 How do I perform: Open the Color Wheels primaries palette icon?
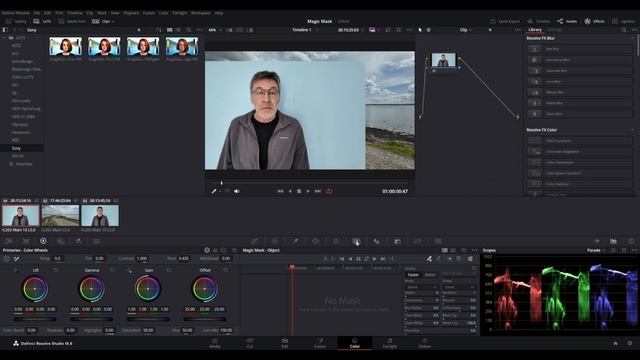(43, 241)
